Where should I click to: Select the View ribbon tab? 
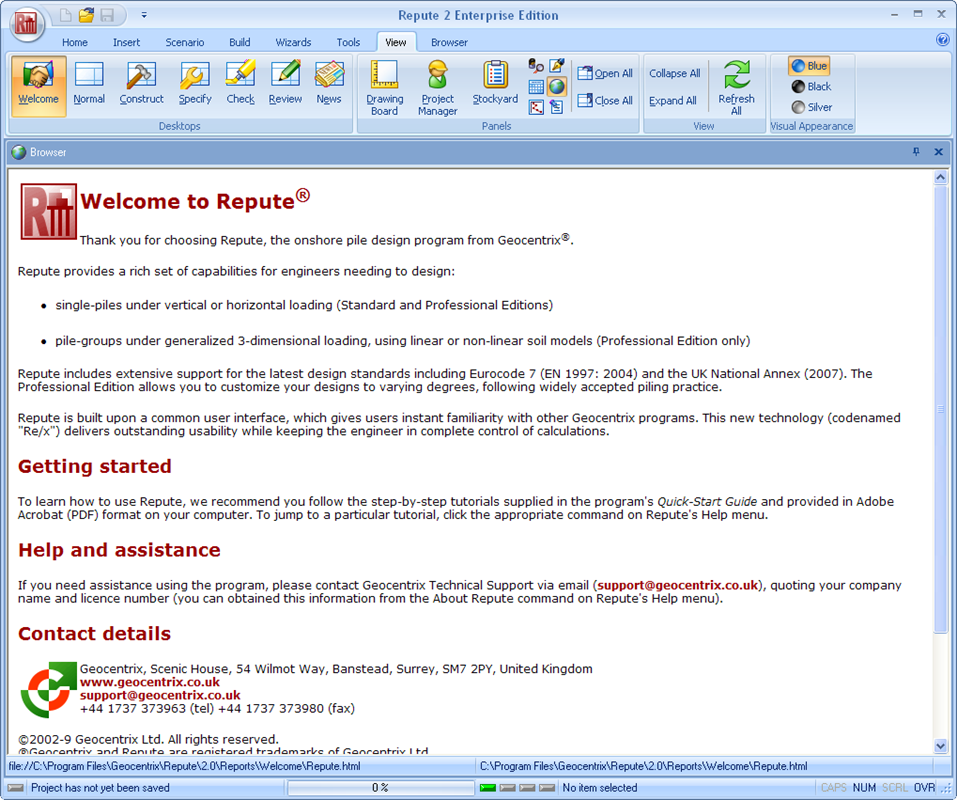tap(395, 42)
